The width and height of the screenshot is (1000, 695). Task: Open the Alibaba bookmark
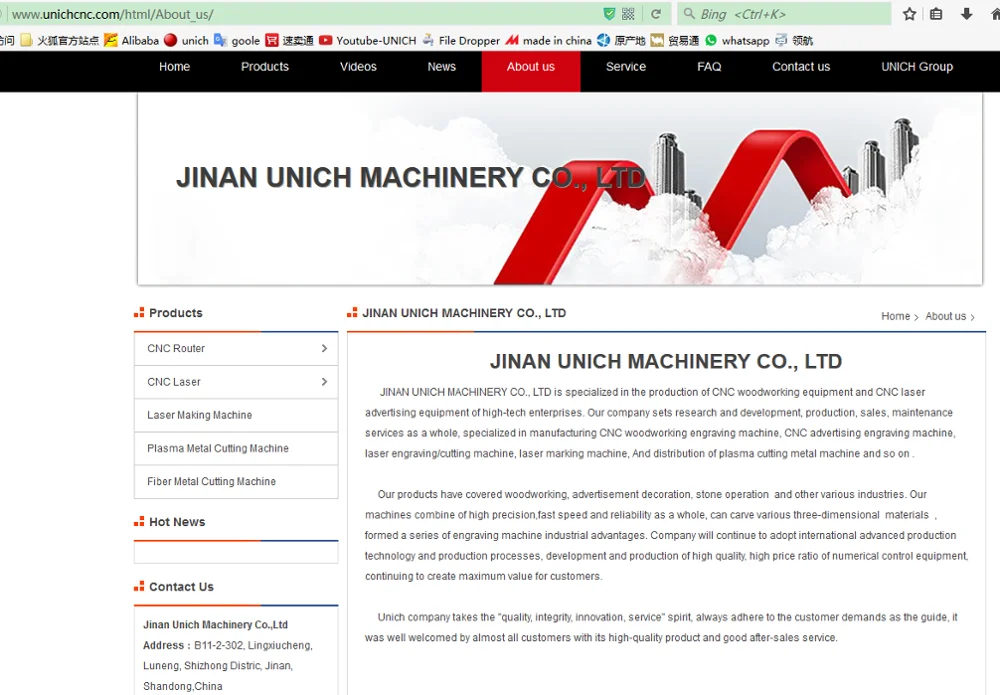tap(131, 41)
